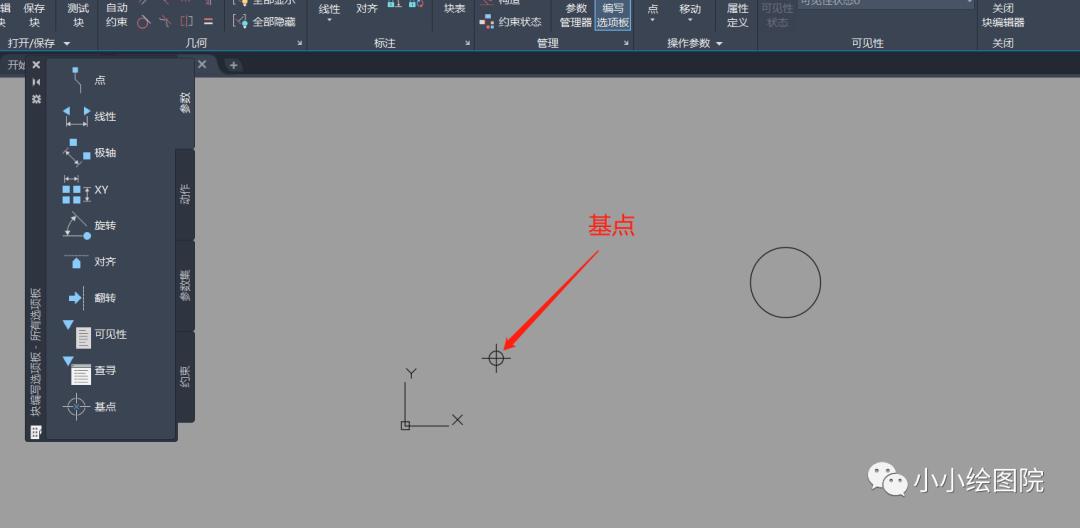Image resolution: width=1080 pixels, height=528 pixels.
Task: Open the visibility state combo box
Action: (886, 3)
